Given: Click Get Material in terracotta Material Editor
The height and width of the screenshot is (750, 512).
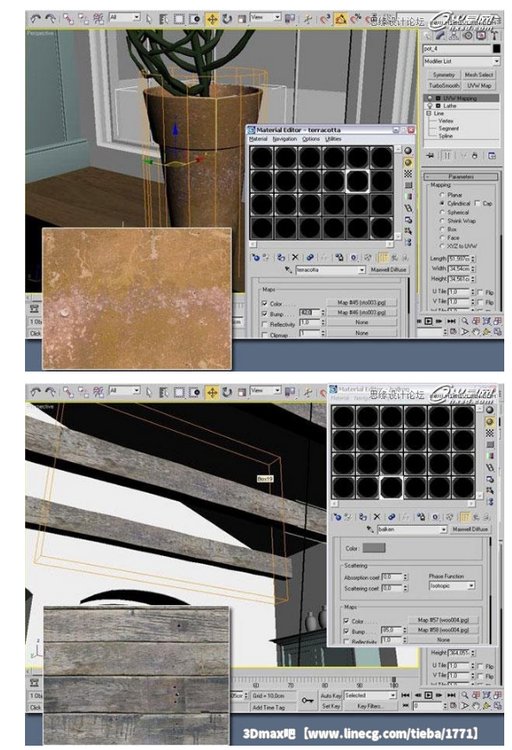Looking at the screenshot, I should pos(256,257).
